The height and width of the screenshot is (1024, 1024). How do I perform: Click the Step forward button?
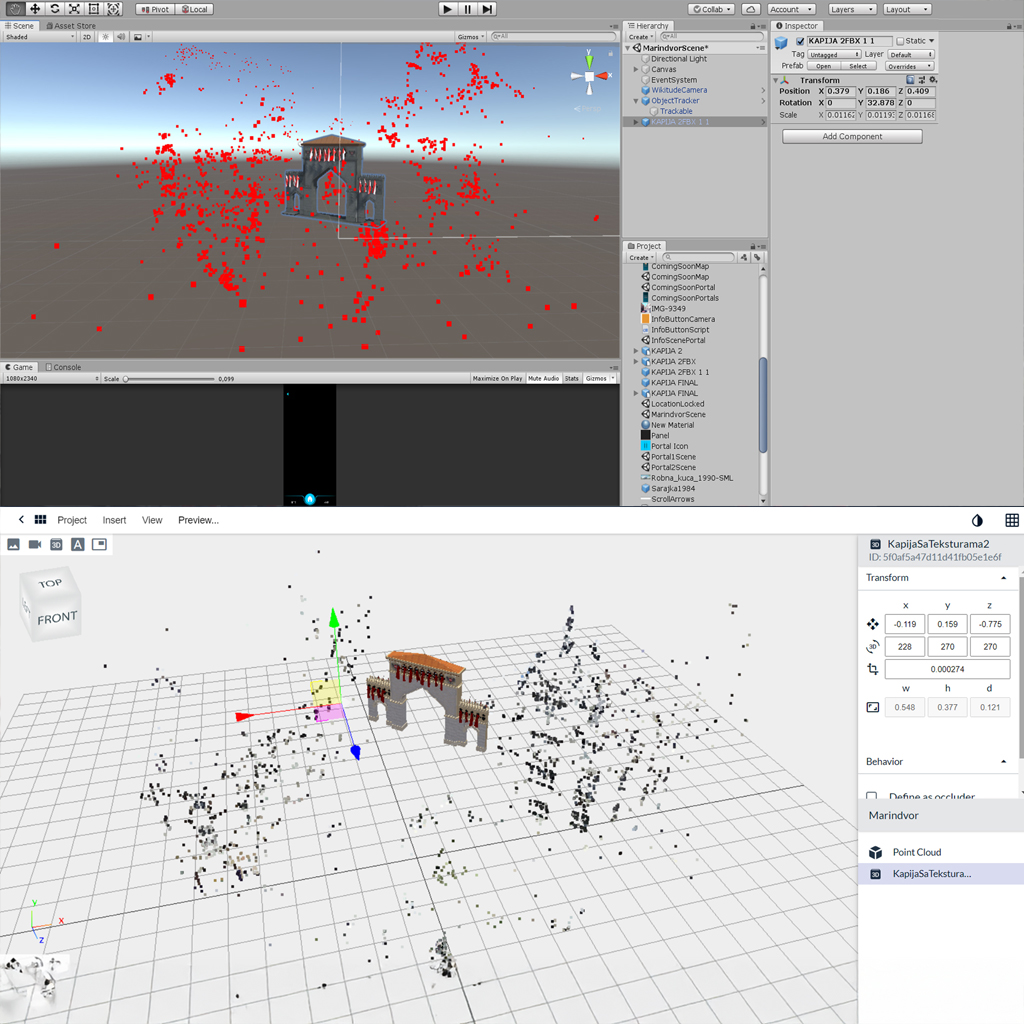point(487,9)
